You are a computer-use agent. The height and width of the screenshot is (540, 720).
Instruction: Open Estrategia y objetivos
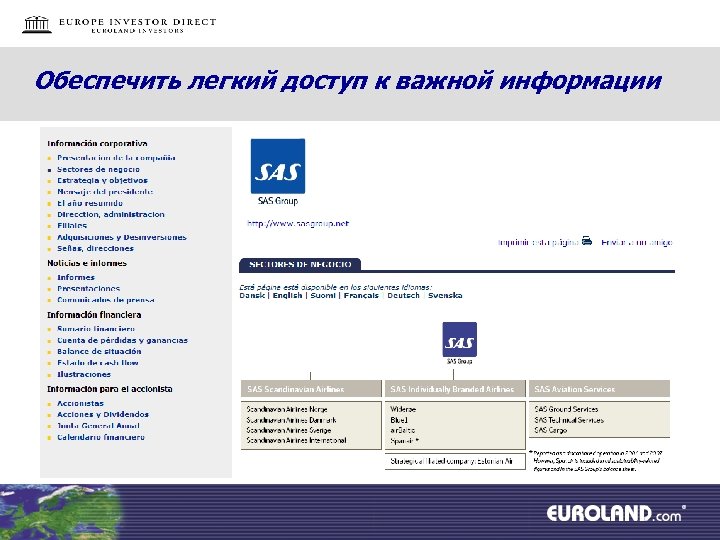pos(102,180)
